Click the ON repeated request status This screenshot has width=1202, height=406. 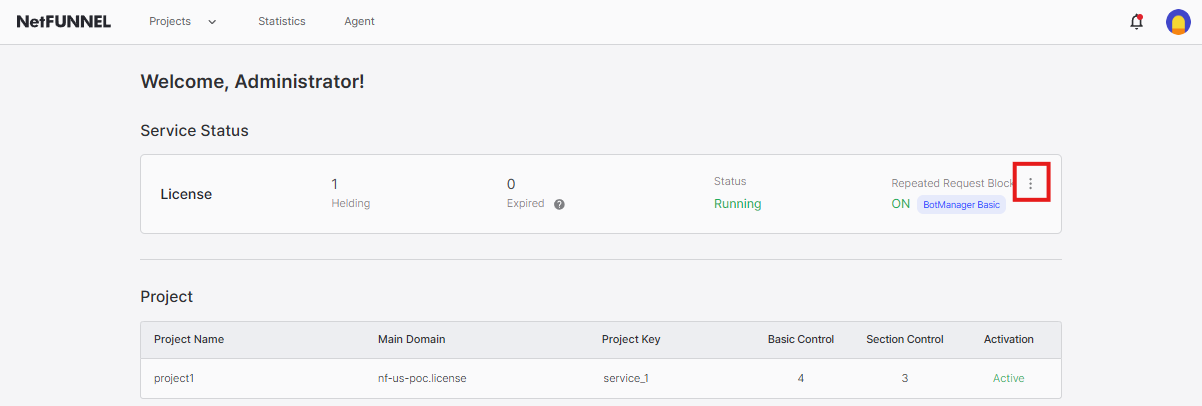coord(901,204)
